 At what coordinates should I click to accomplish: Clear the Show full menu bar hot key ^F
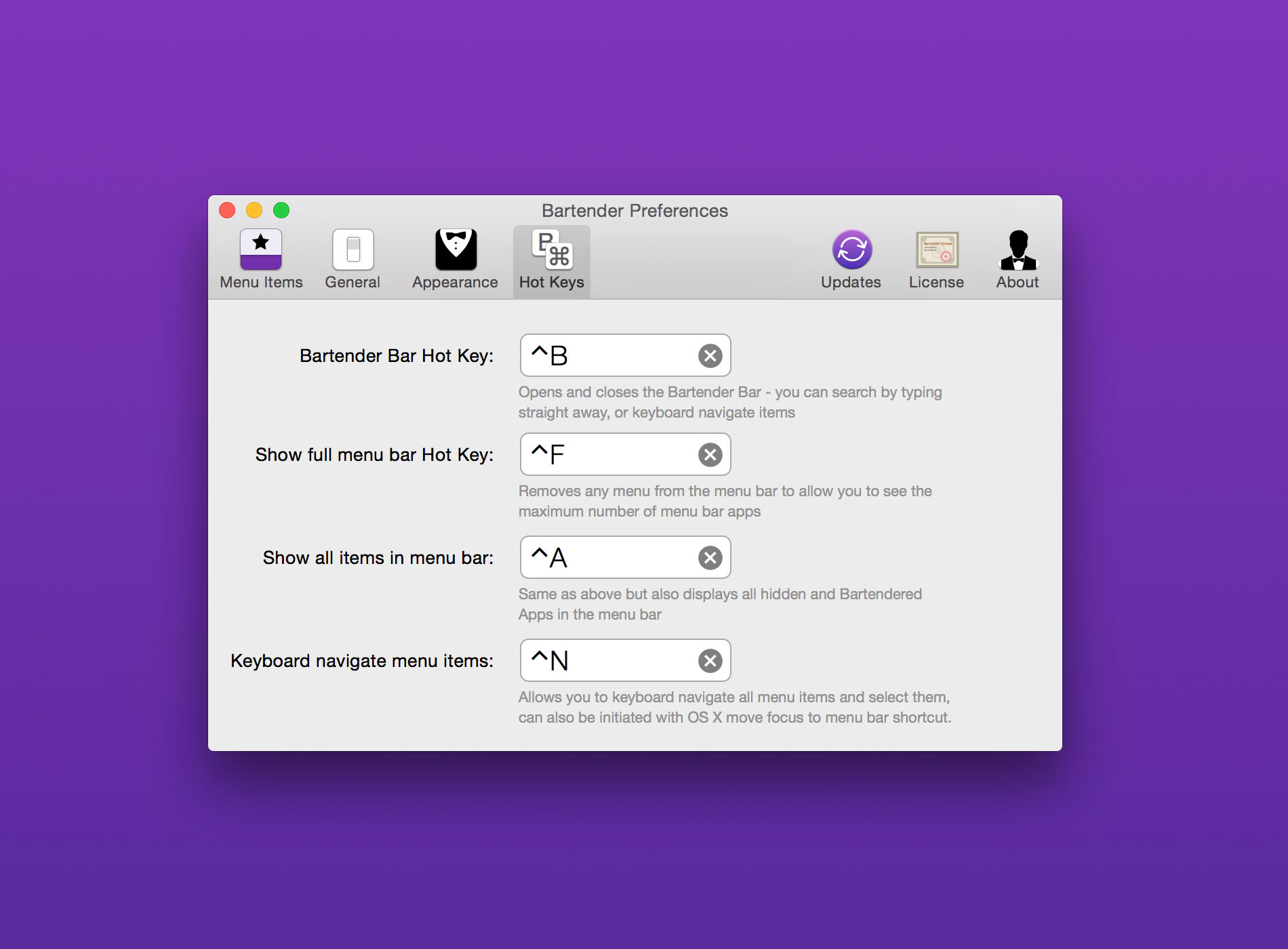710,455
